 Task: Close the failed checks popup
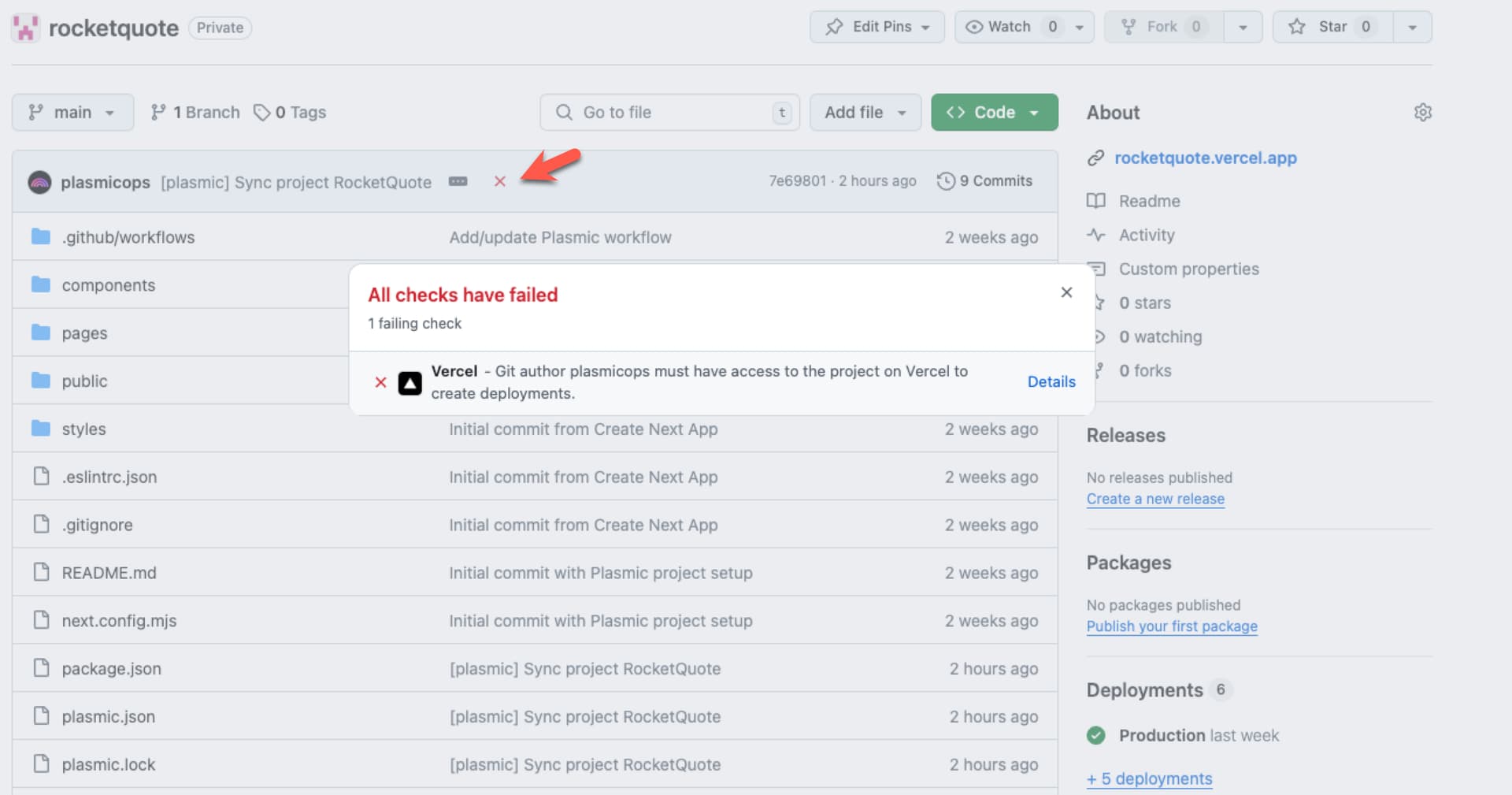1066,292
